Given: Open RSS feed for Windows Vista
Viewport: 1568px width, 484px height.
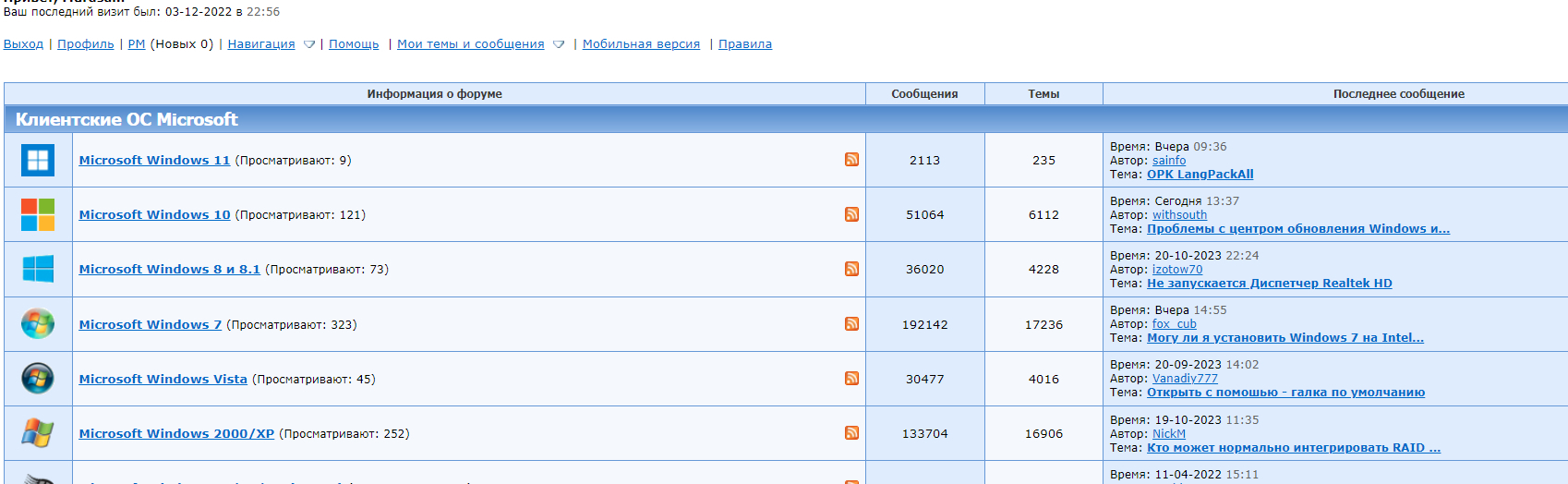Looking at the screenshot, I should (x=851, y=378).
